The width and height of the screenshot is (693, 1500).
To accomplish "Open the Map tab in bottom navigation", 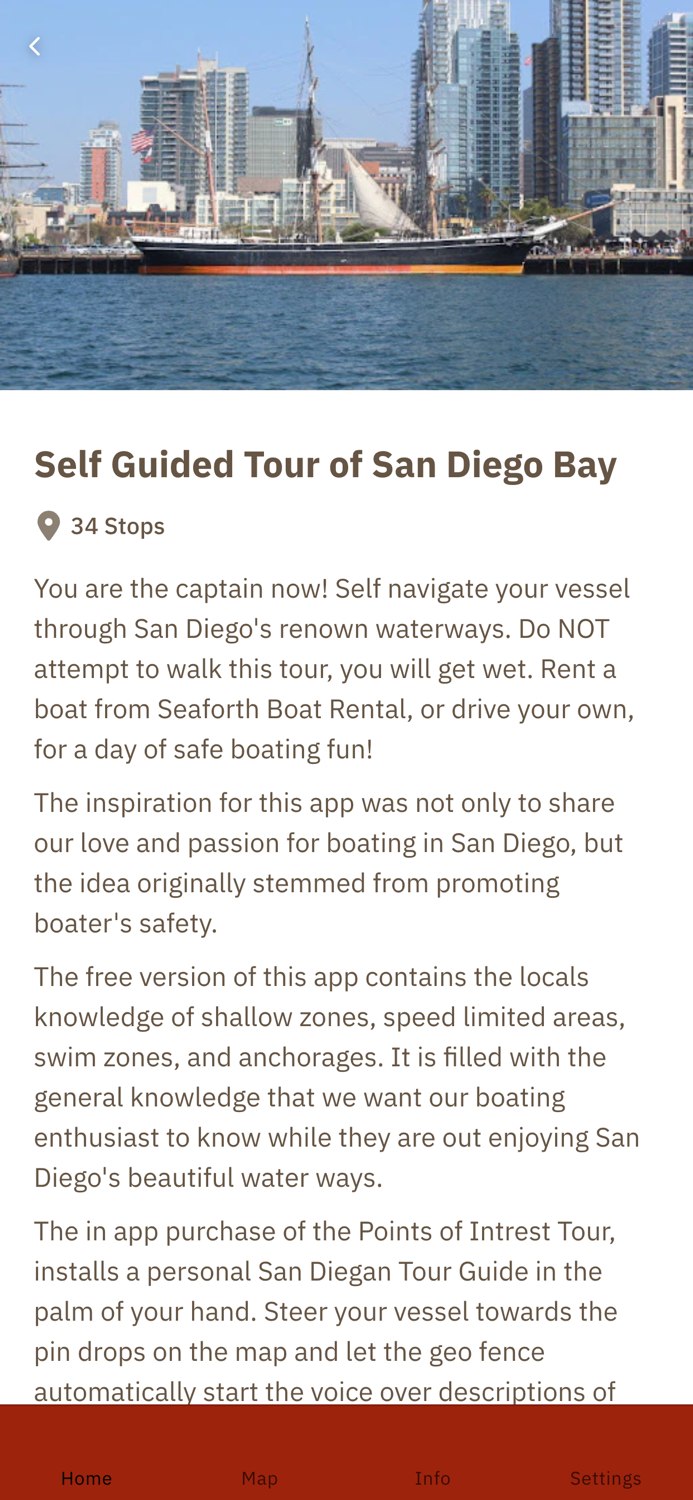I will pyautogui.click(x=260, y=1476).
